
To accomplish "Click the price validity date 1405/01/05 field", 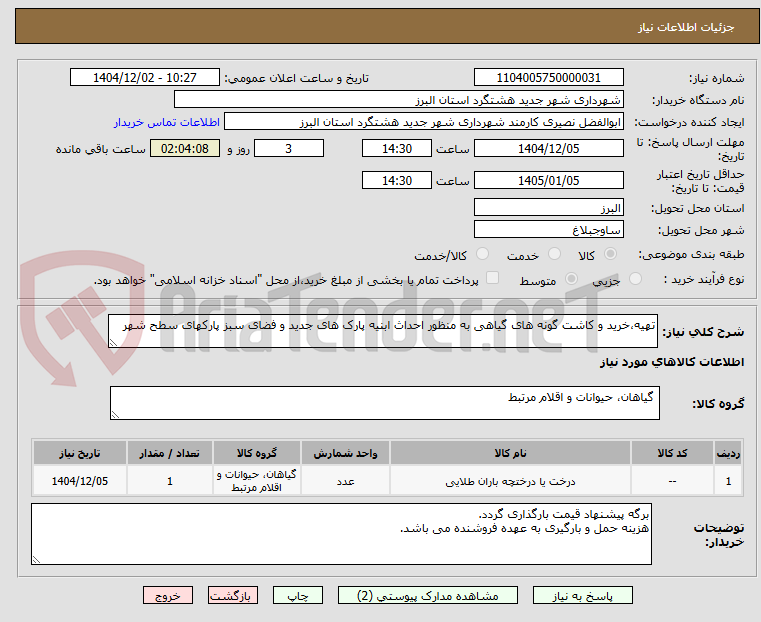I will tap(548, 180).
